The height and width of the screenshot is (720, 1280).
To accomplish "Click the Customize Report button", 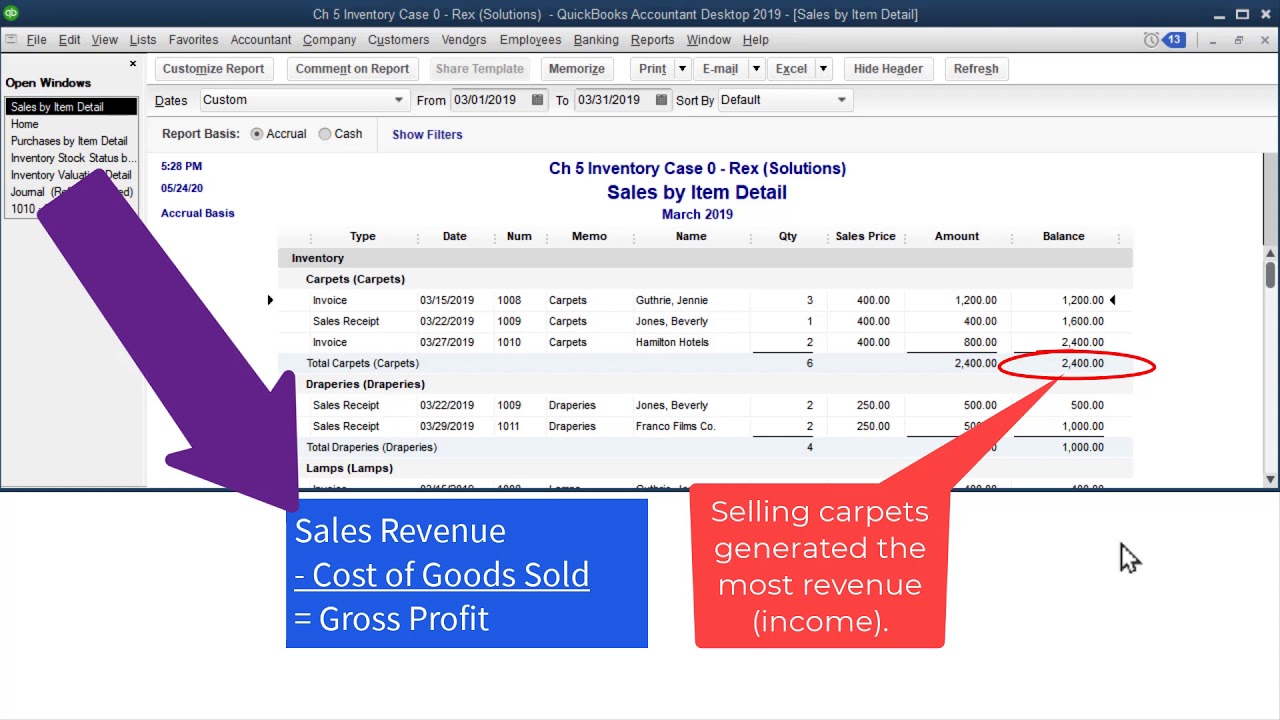I will [x=214, y=69].
